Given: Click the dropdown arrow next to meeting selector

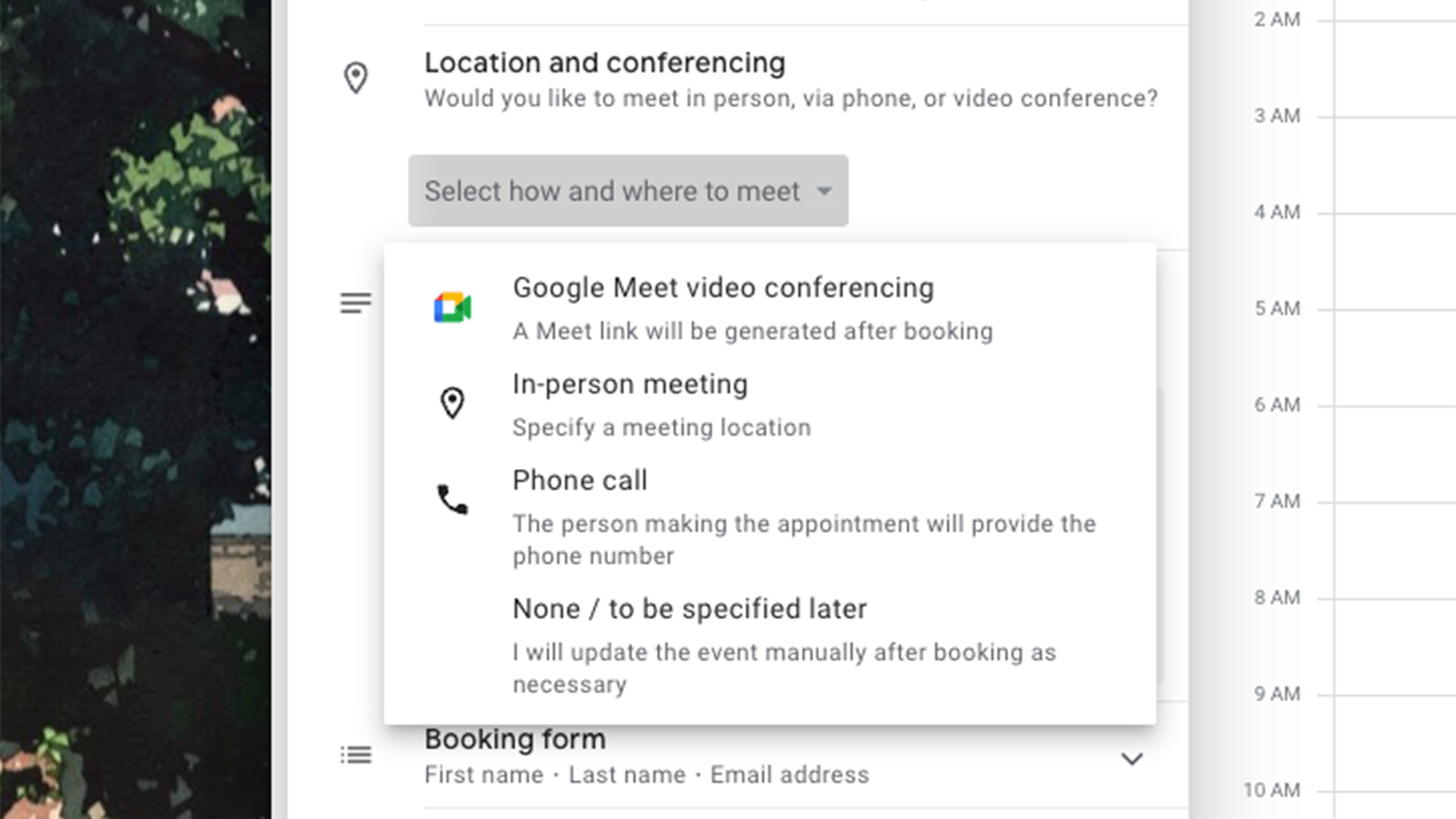Looking at the screenshot, I should [x=824, y=191].
